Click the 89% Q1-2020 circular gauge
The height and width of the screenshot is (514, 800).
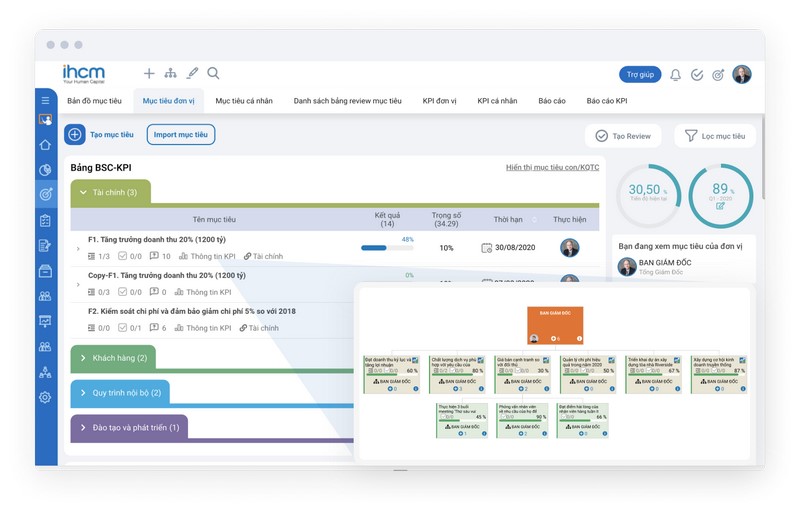pyautogui.click(x=720, y=195)
